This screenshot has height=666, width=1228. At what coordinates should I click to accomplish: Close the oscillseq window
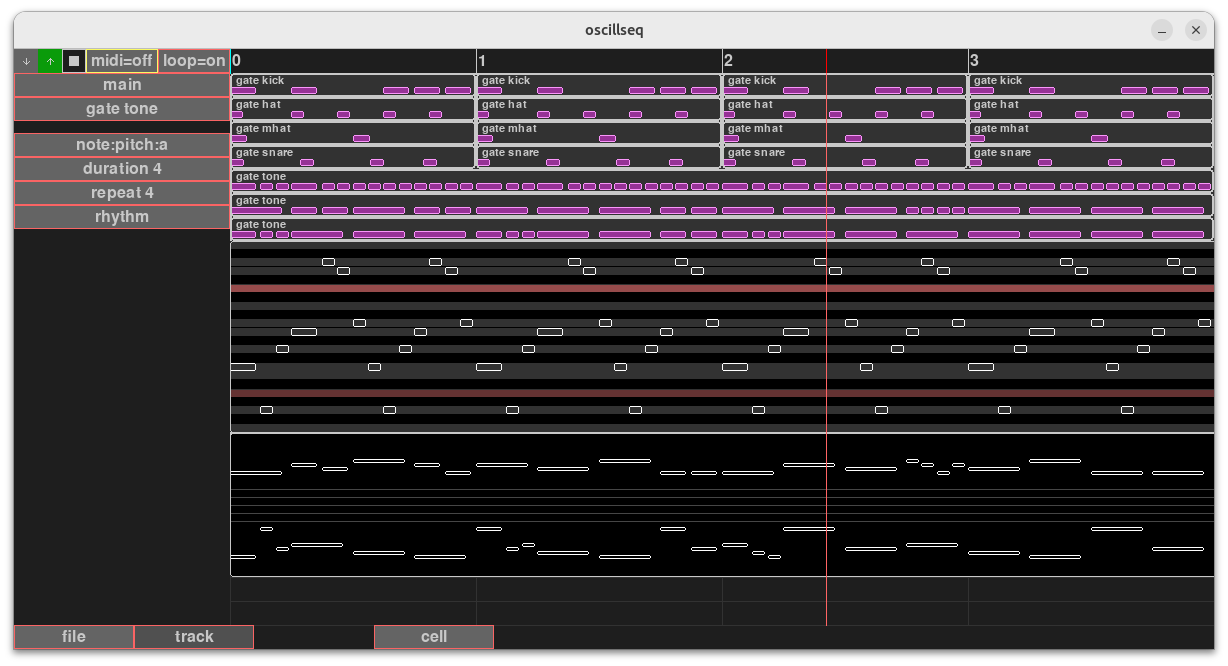(x=1195, y=30)
